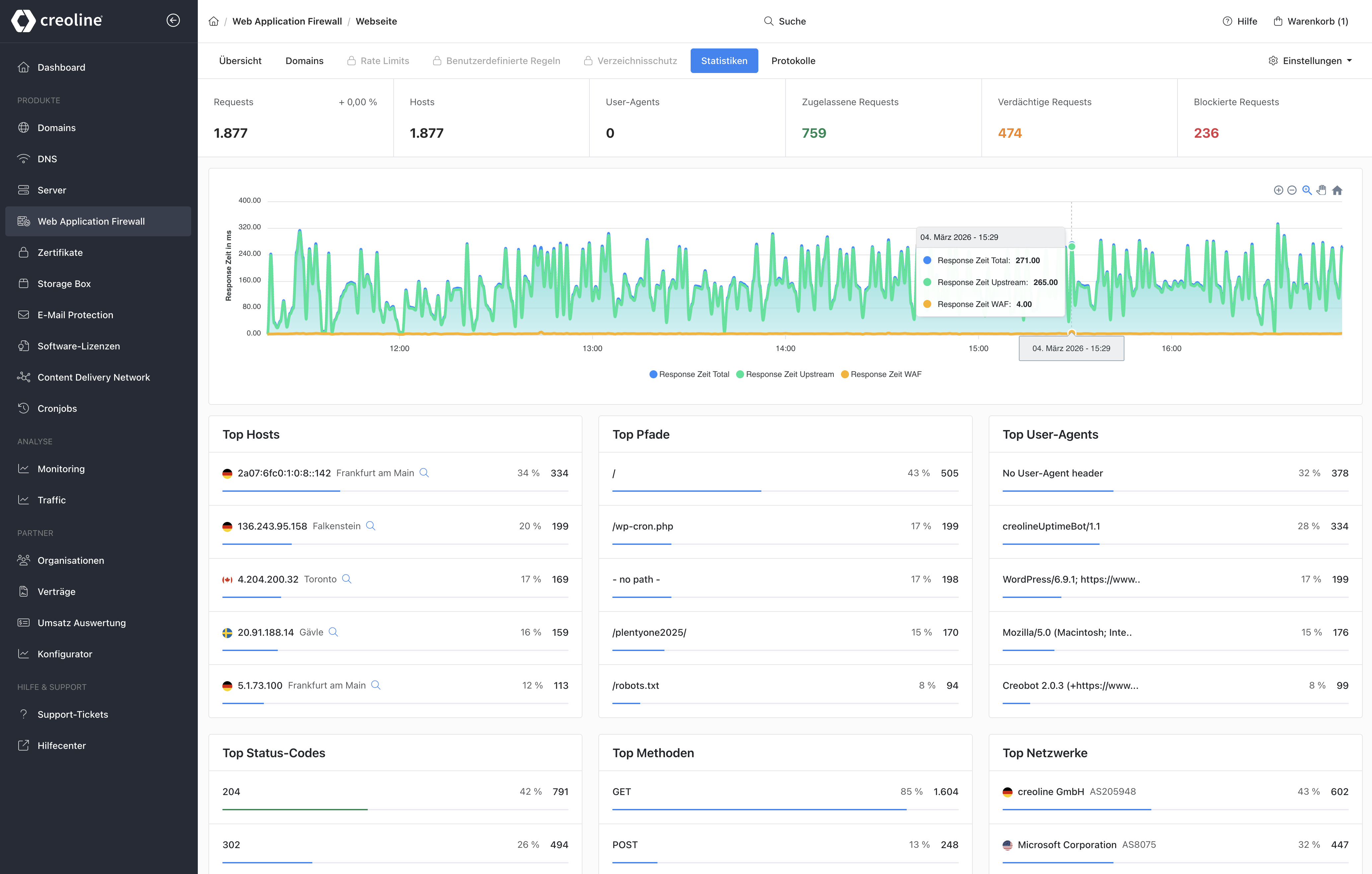Click the chart zoom-out minus icon

[1292, 190]
